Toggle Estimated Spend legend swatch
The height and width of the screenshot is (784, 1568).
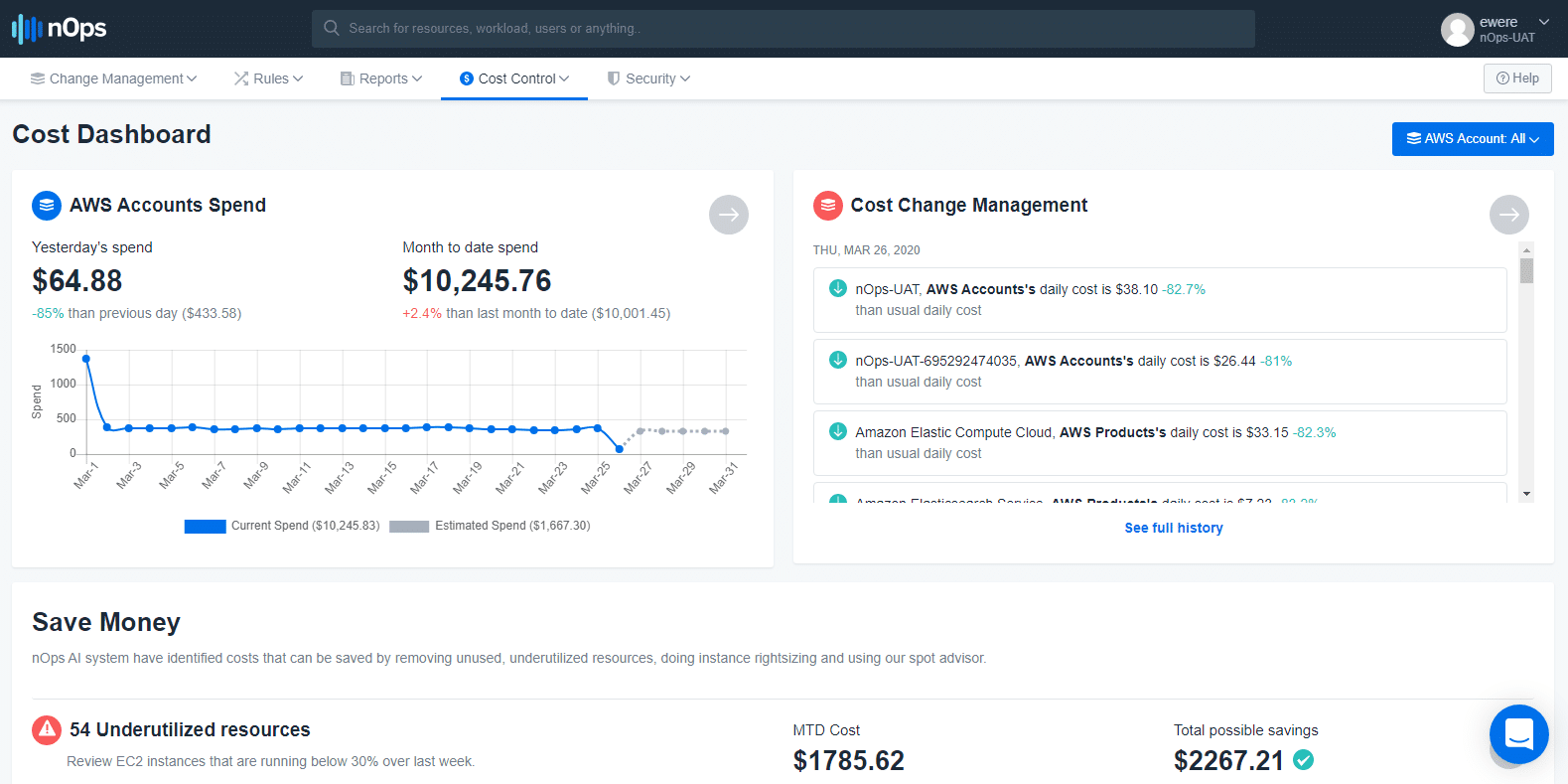(x=409, y=527)
